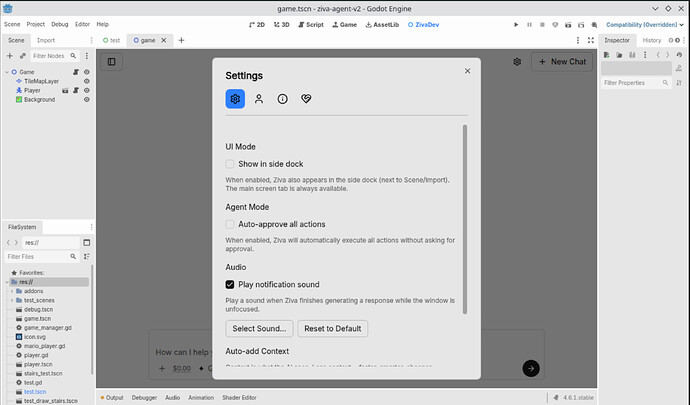Enable Show in side dock checkbox

[x=230, y=164]
